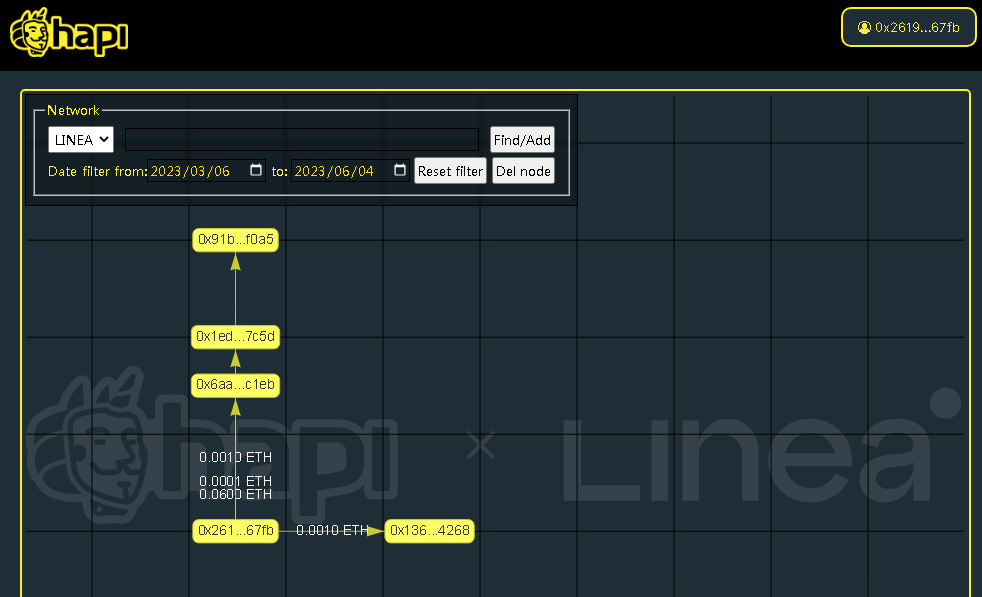
Task: Select graph node 0x261...67fb
Action: (235, 531)
